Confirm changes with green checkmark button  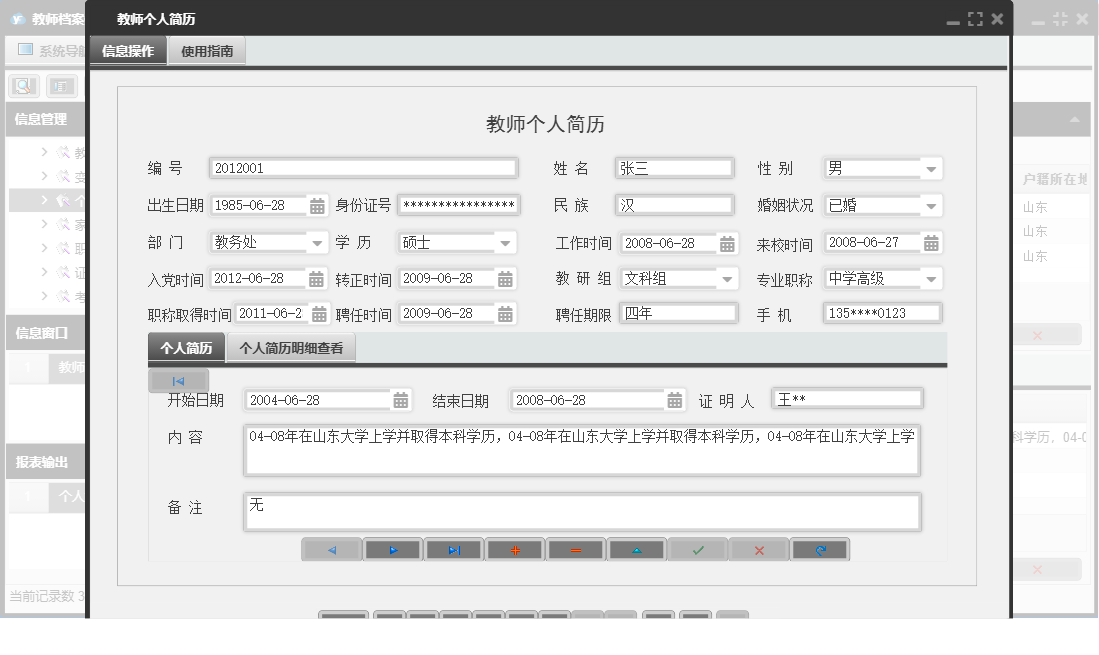[x=698, y=550]
